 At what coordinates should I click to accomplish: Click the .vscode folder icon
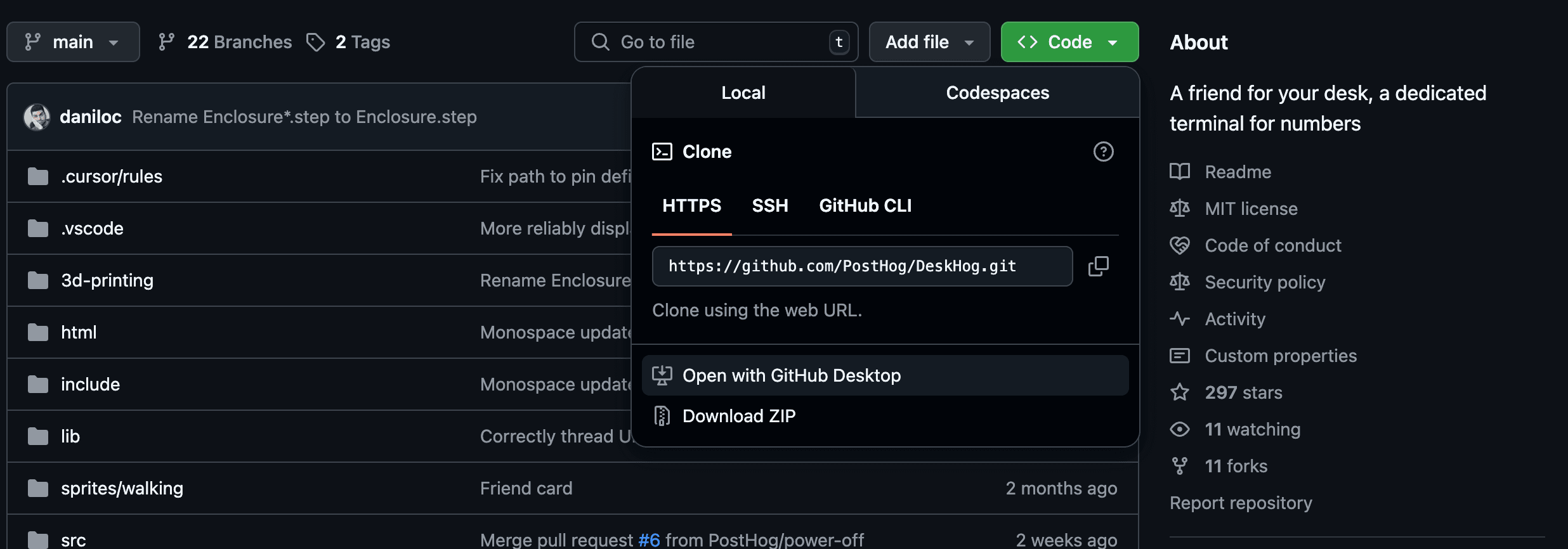pos(38,228)
